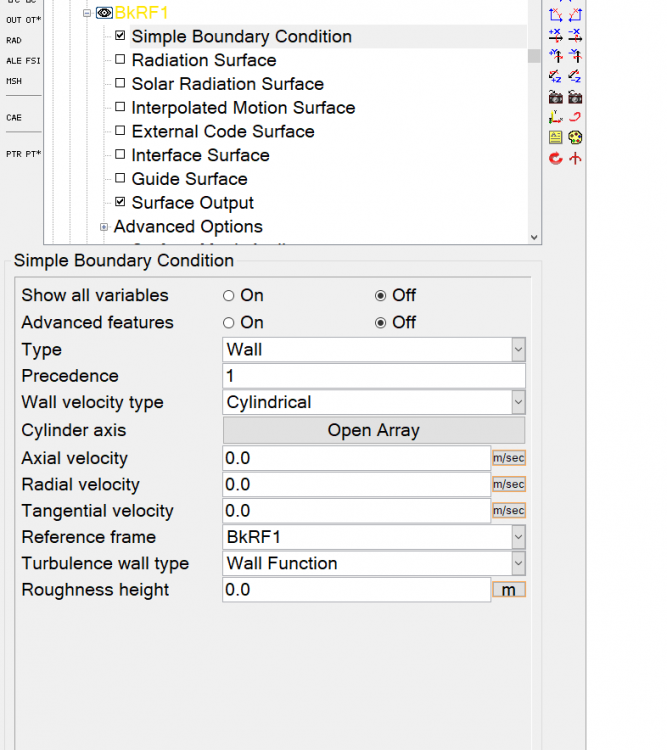Check the External Code Surface box
This screenshot has width=667, height=750.
pos(120,131)
